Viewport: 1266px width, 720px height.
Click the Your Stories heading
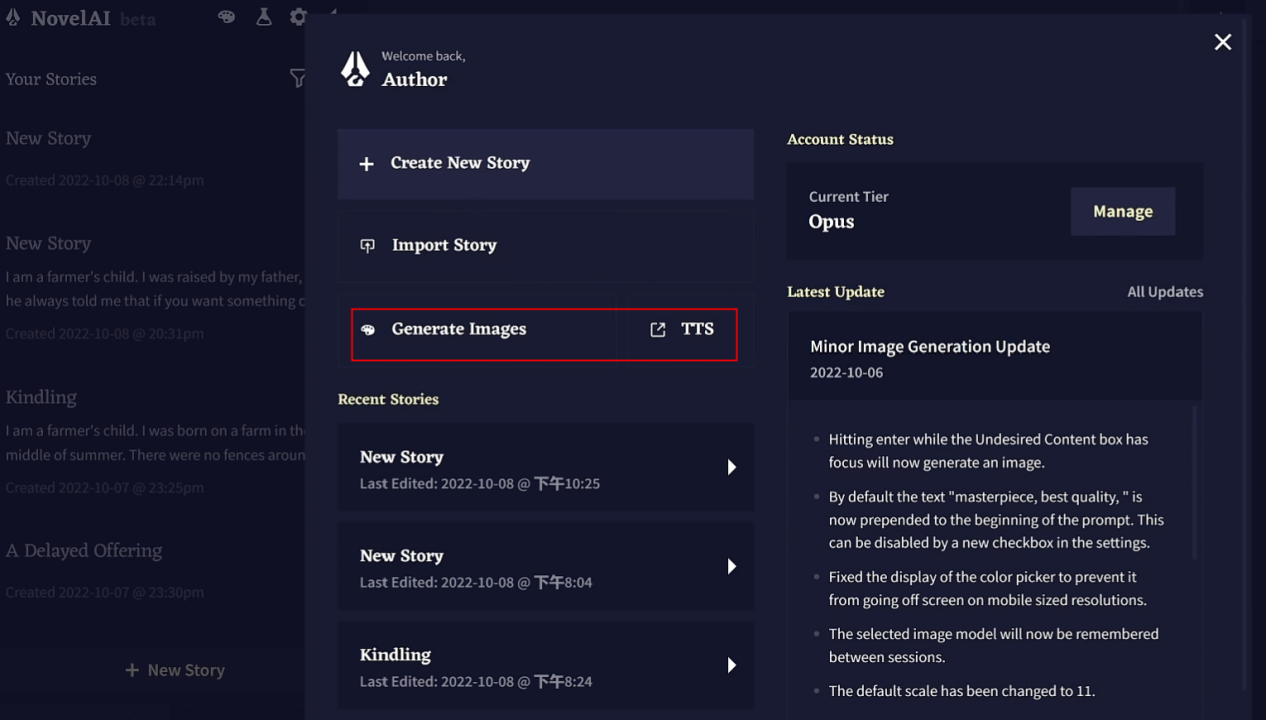click(51, 79)
